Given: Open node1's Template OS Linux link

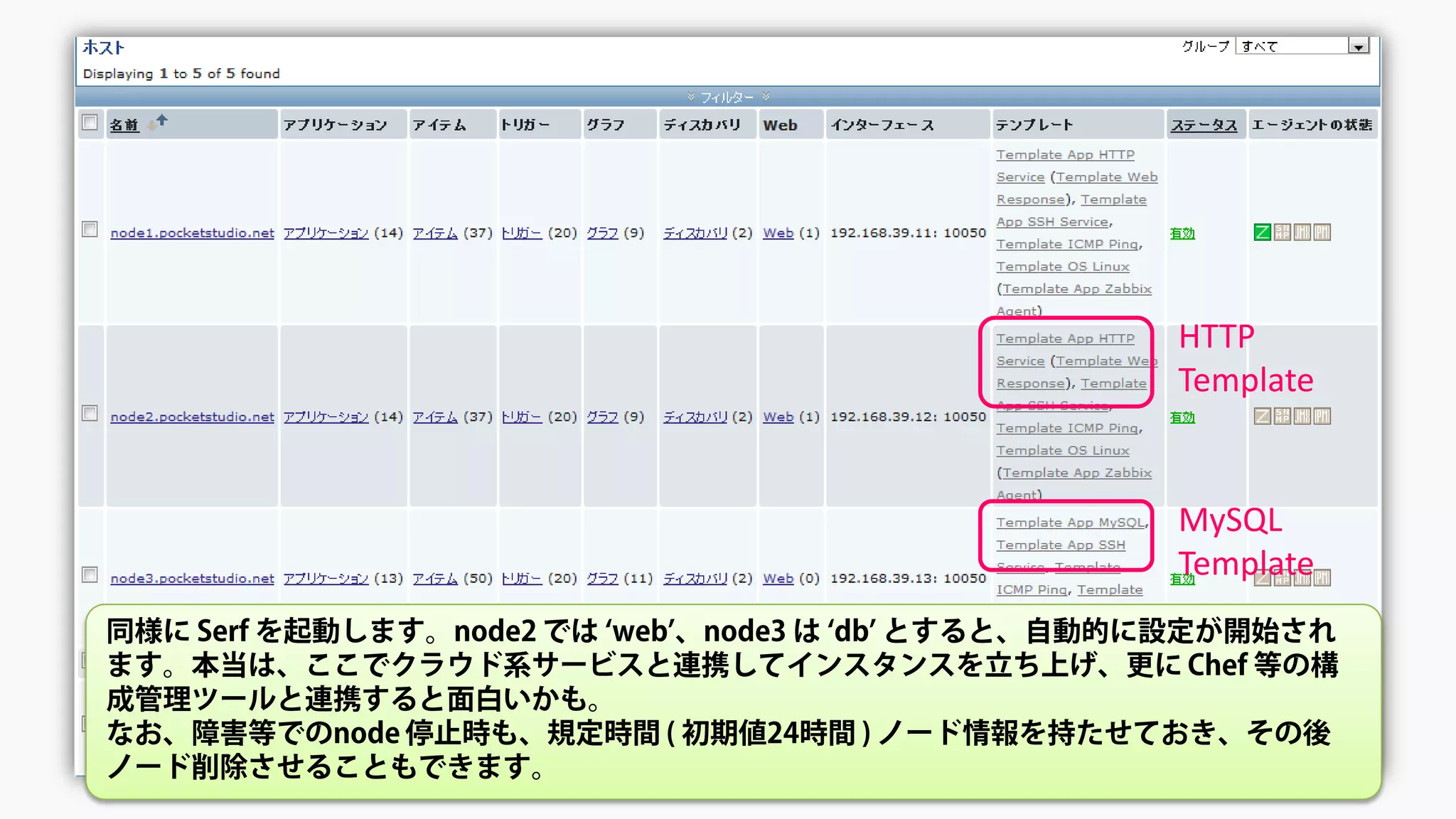Looking at the screenshot, I should click(1063, 266).
